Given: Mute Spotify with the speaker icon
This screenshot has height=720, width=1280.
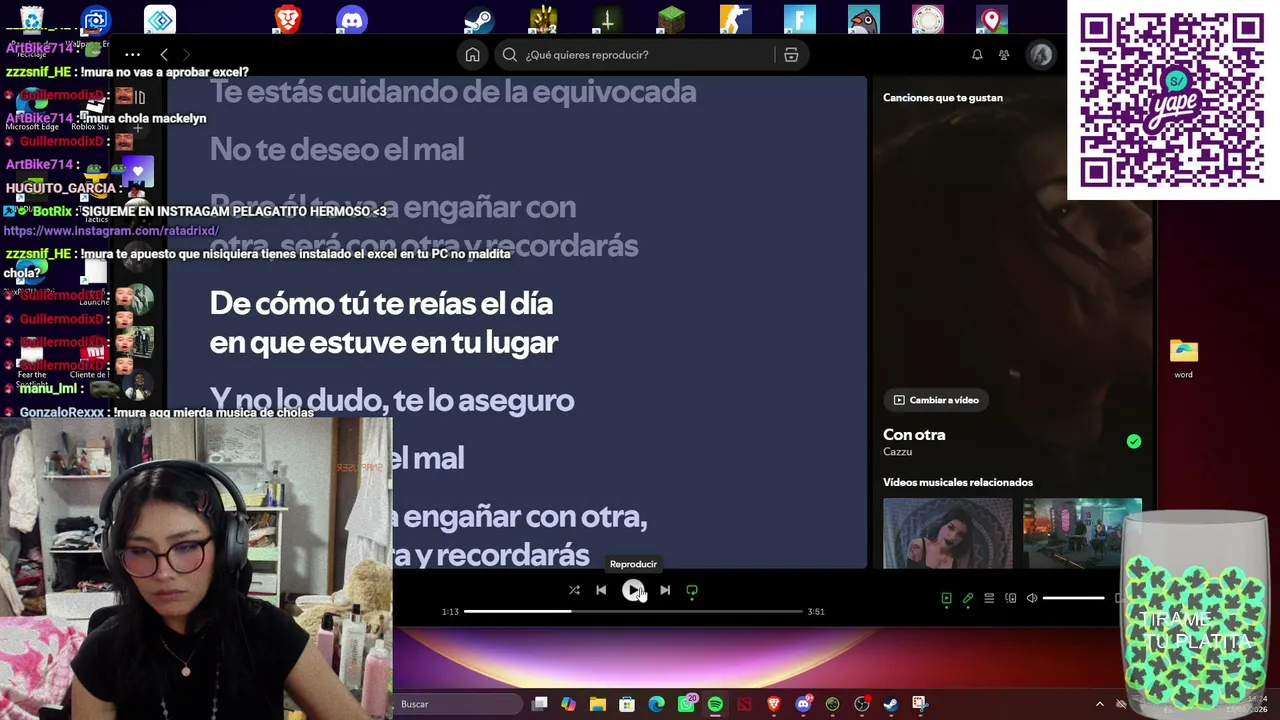Looking at the screenshot, I should point(1032,598).
